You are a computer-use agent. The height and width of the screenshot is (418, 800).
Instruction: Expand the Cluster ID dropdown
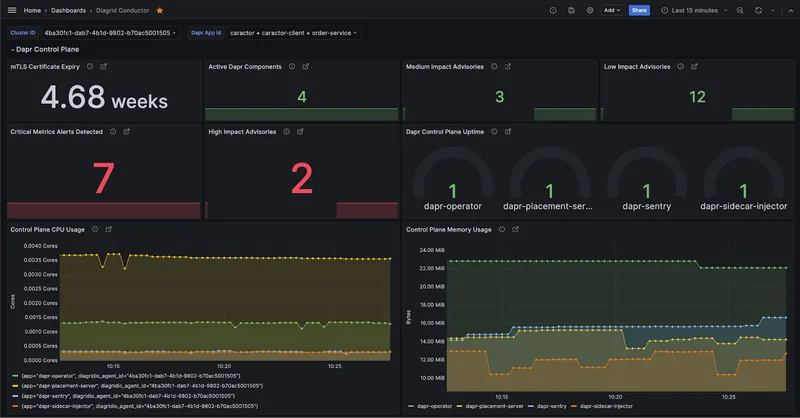pos(110,32)
